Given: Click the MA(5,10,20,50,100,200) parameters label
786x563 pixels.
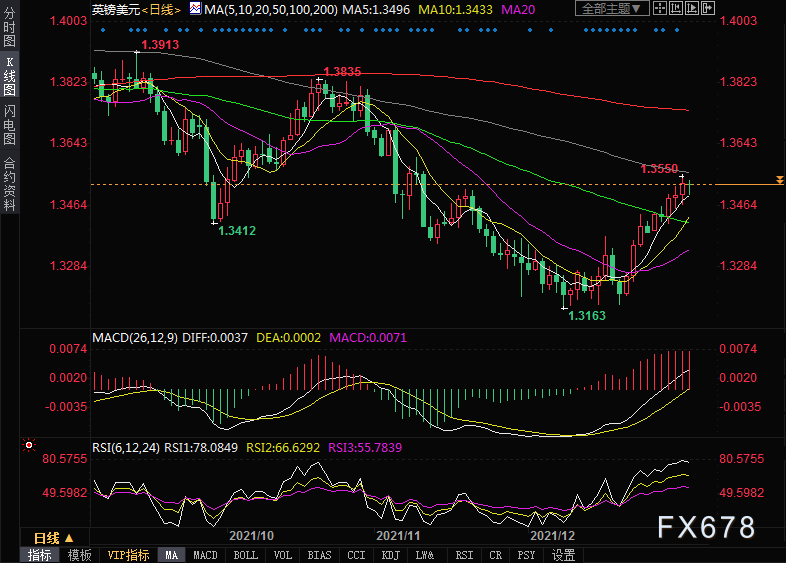Looking at the screenshot, I should 271,10.
